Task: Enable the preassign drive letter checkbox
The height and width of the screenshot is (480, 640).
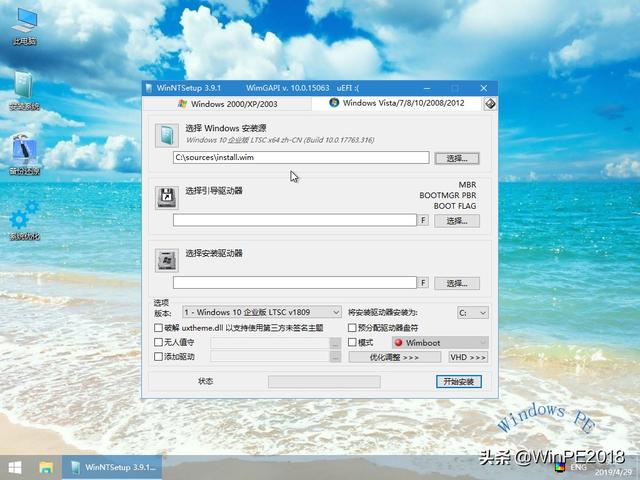Action: pos(352,328)
